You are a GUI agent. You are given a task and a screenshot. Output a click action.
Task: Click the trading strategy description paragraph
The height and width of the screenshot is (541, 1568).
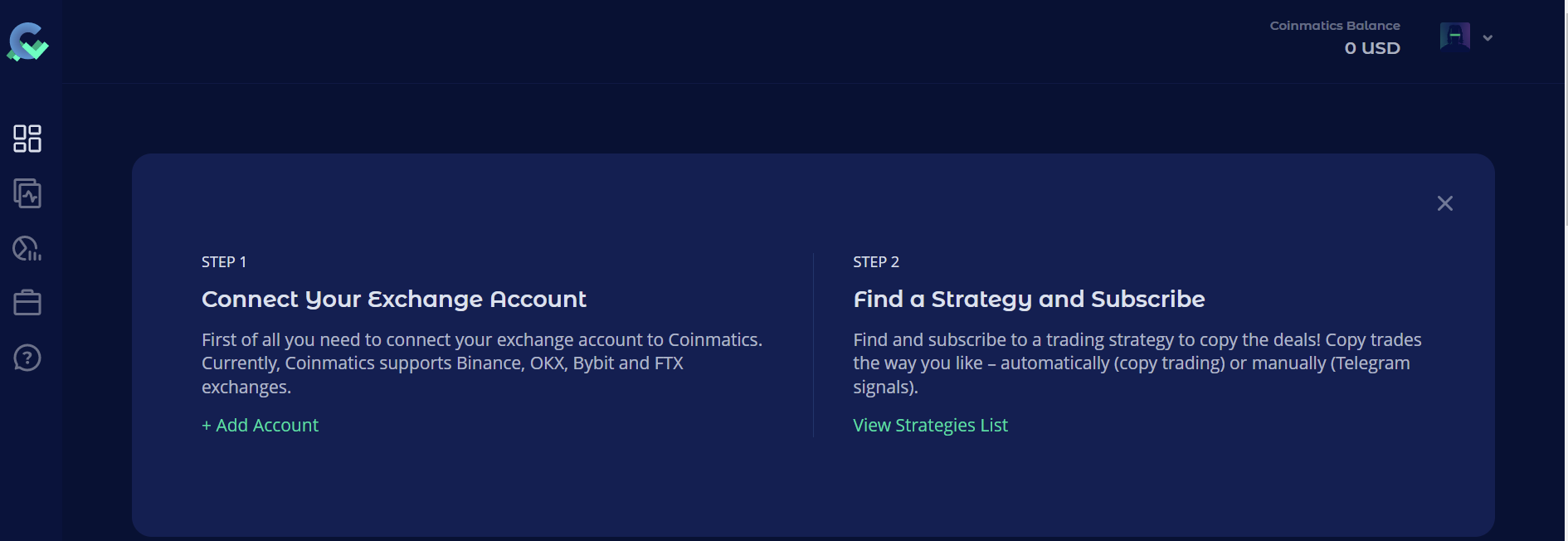coord(1137,363)
